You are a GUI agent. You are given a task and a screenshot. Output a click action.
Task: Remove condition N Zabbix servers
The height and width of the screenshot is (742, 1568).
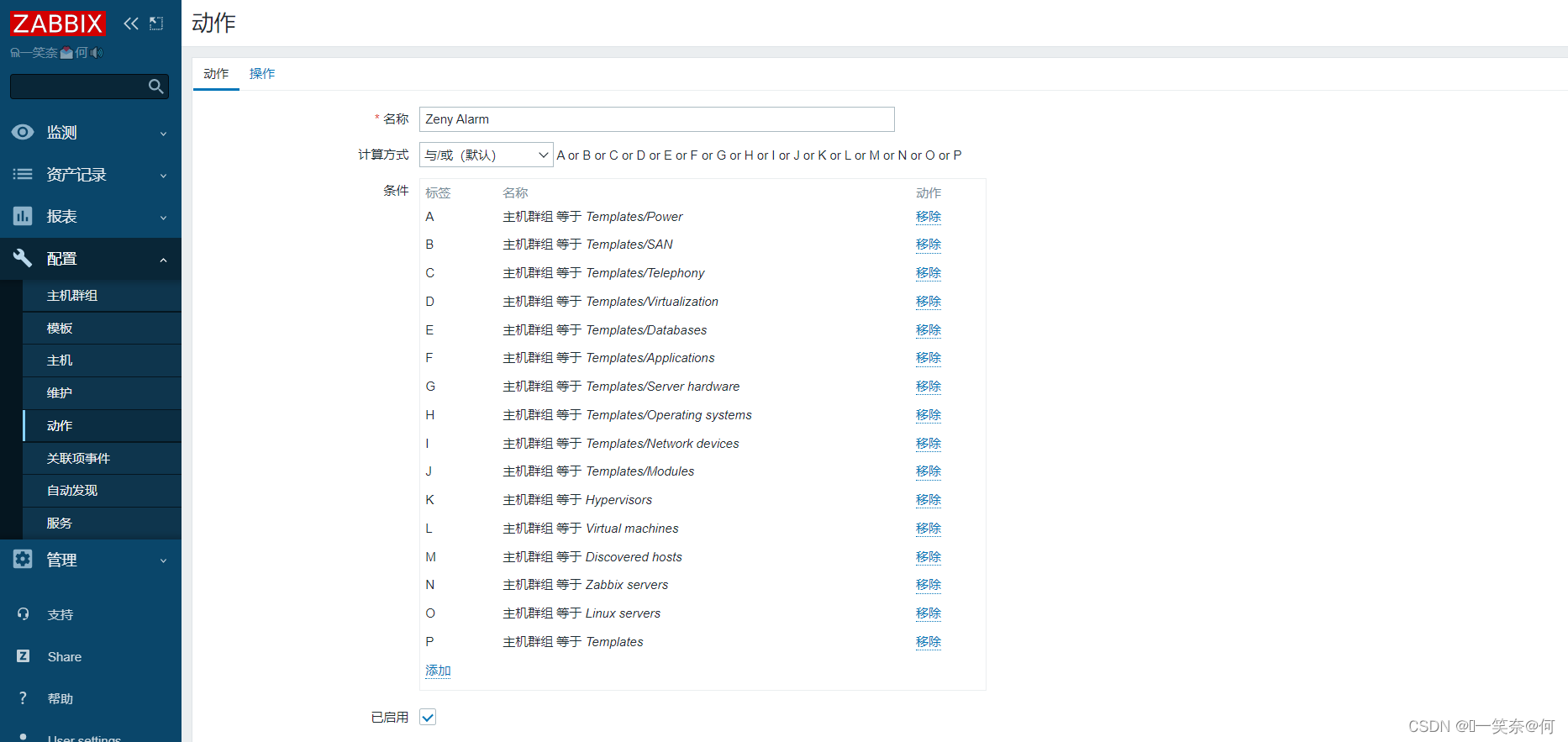tap(928, 585)
